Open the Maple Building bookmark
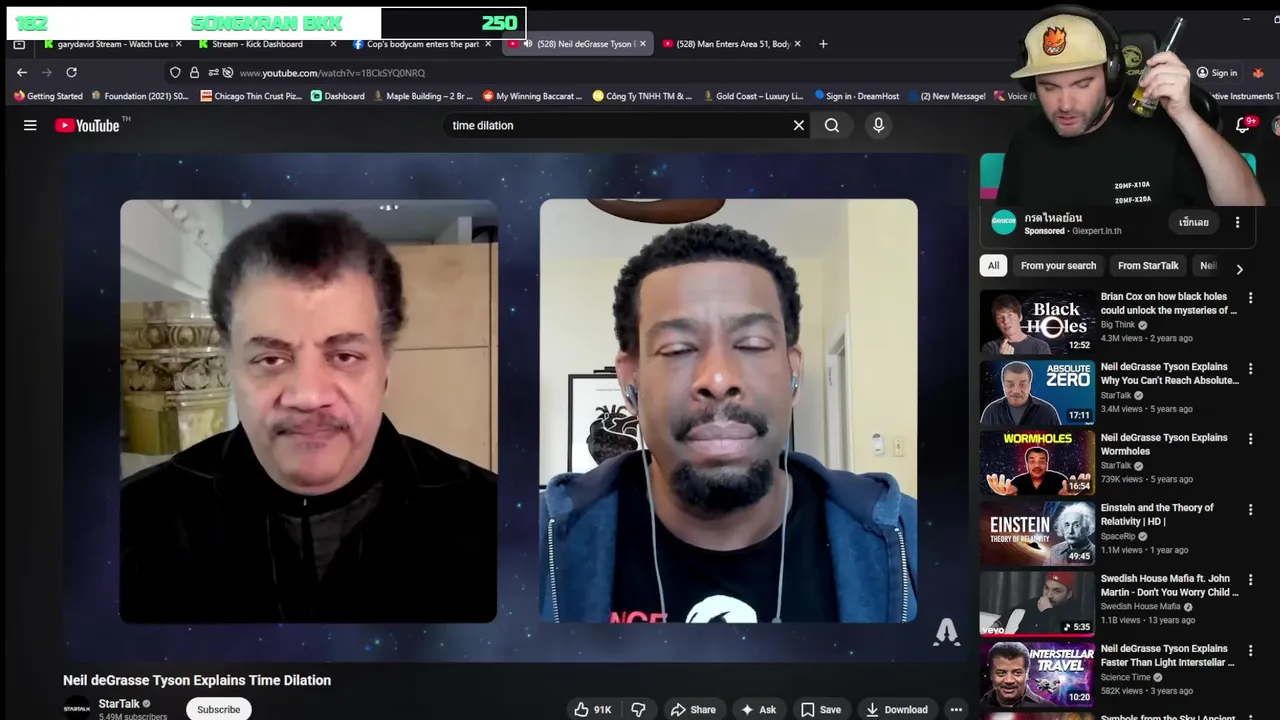1280x720 pixels. click(x=423, y=96)
